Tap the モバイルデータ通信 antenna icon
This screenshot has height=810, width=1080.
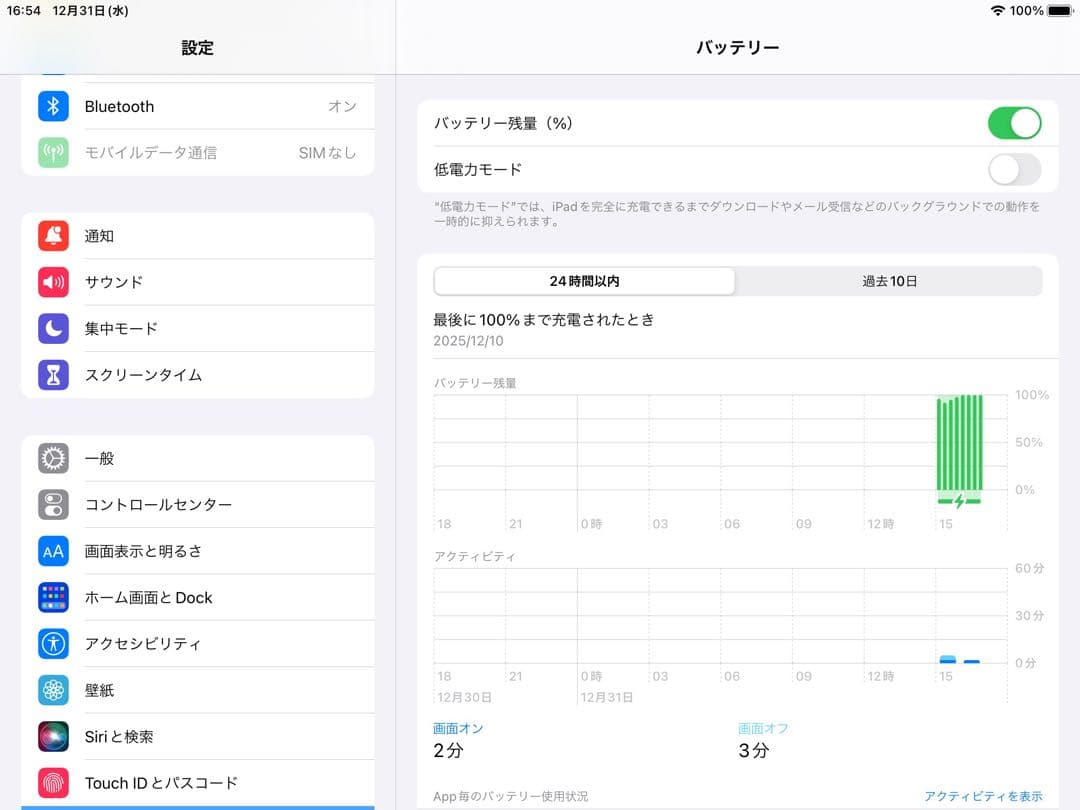[53, 152]
